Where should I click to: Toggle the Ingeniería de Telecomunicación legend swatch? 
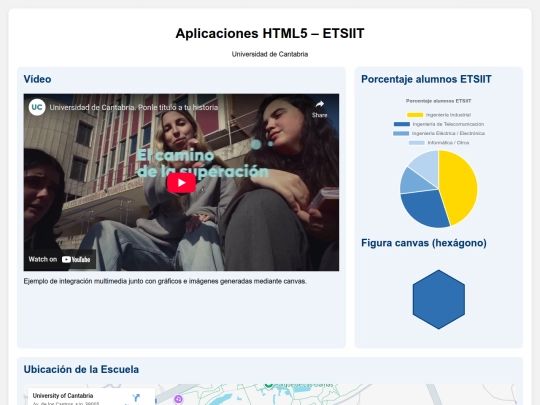tap(402, 124)
